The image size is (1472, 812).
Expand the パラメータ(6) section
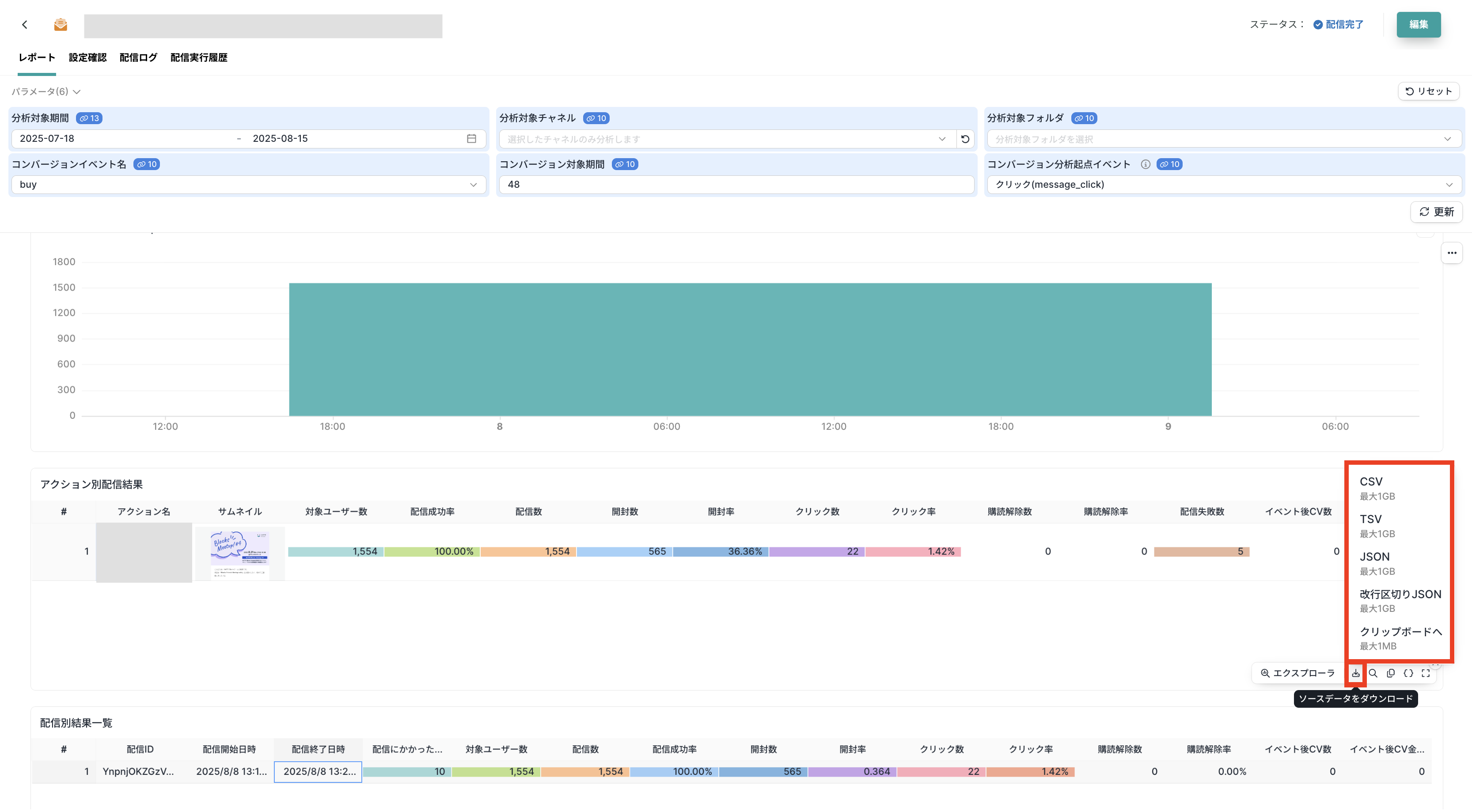pos(46,91)
